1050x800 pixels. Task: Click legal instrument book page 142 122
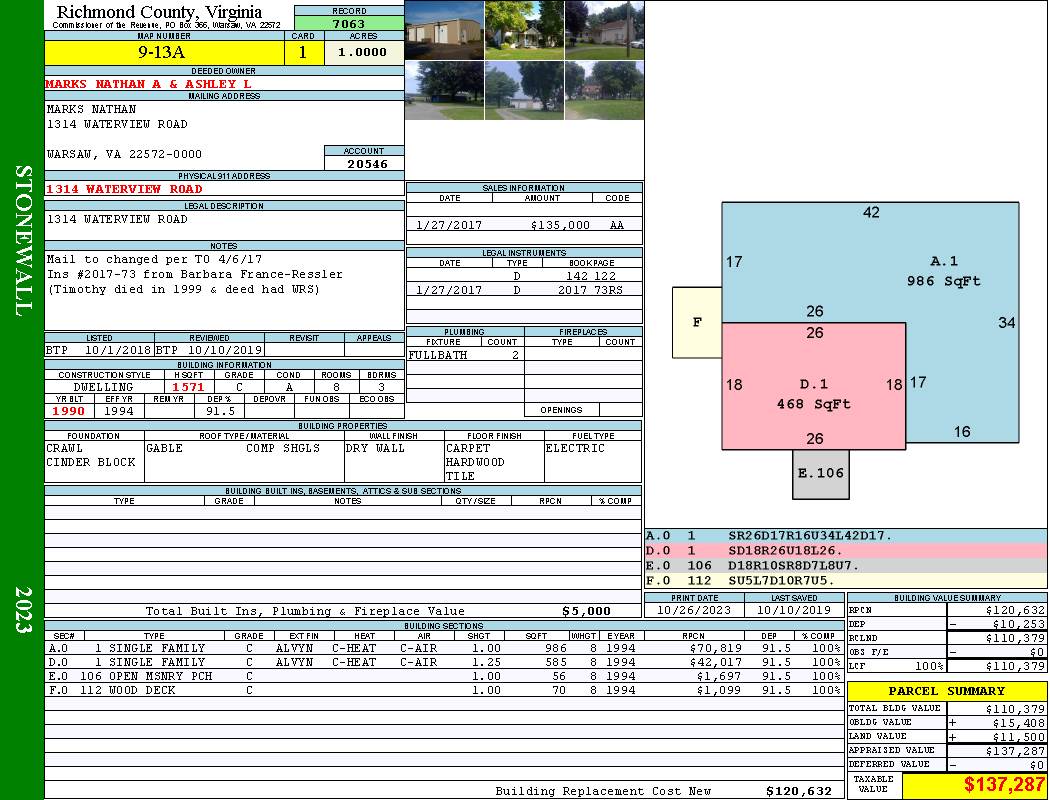(591, 275)
